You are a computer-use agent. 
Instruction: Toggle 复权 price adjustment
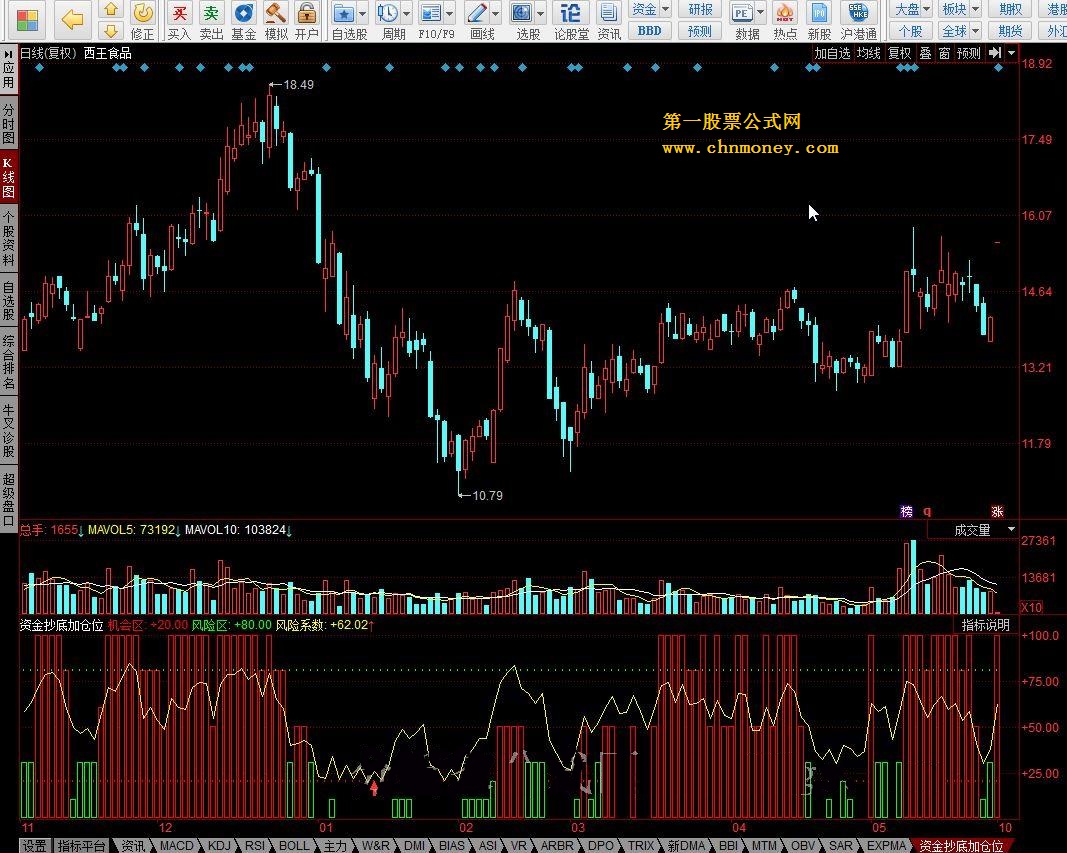click(900, 53)
